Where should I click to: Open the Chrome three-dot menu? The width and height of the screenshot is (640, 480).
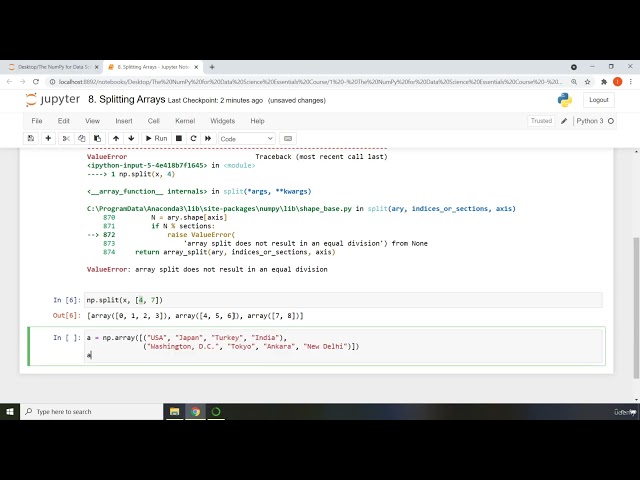[x=631, y=82]
